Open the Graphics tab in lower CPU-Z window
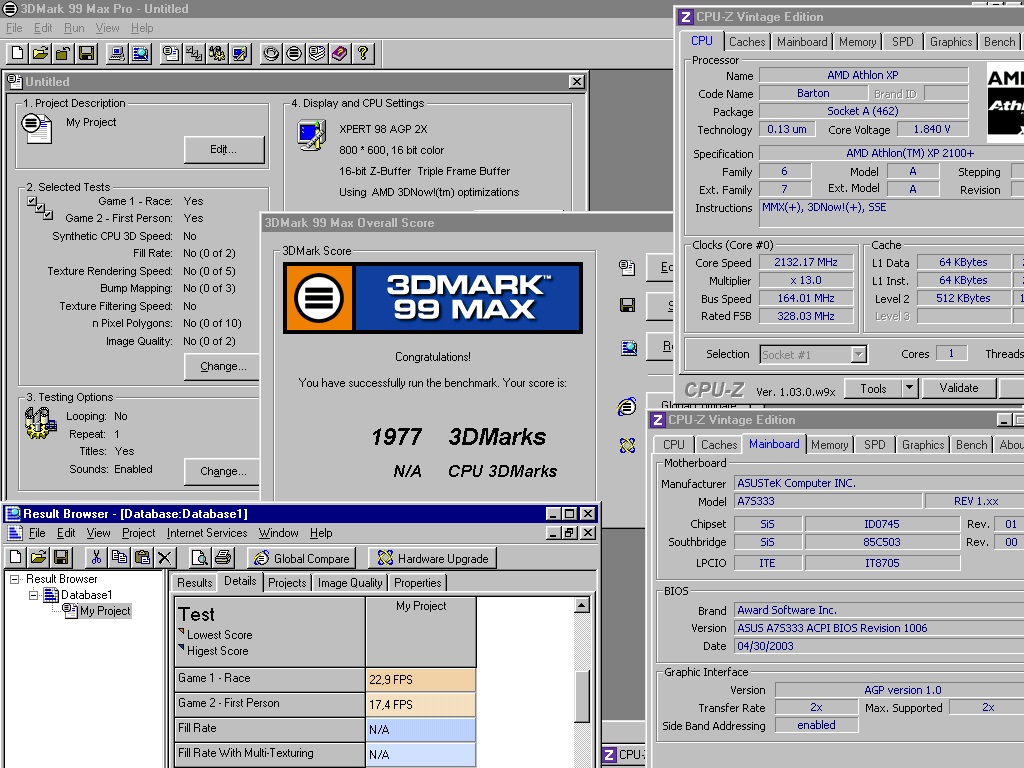The width and height of the screenshot is (1024, 768). pyautogui.click(x=923, y=445)
